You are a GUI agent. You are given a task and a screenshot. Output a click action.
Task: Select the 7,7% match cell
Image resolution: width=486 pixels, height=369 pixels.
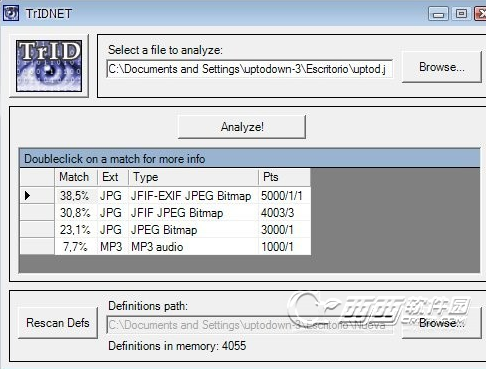pos(76,246)
